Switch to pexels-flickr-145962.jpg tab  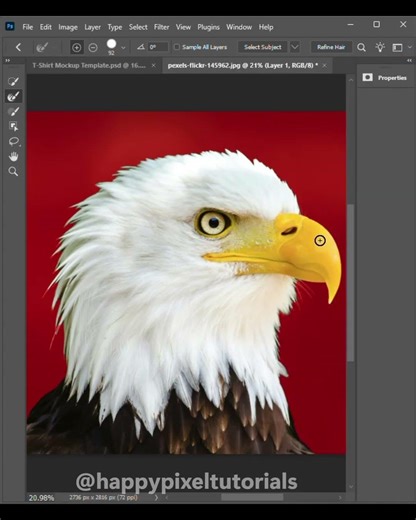pos(243,65)
